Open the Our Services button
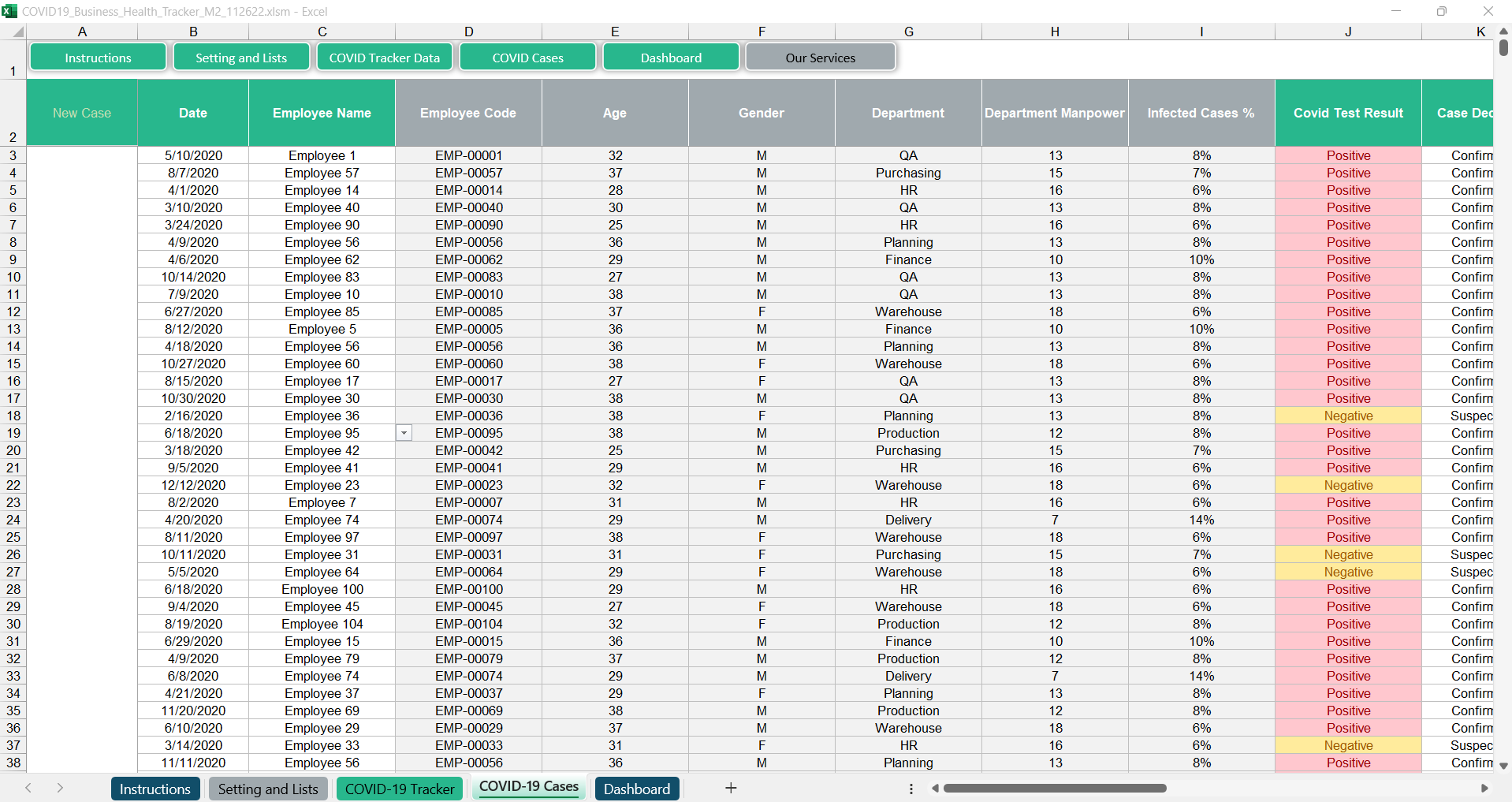The image size is (1512, 802). pyautogui.click(x=820, y=58)
